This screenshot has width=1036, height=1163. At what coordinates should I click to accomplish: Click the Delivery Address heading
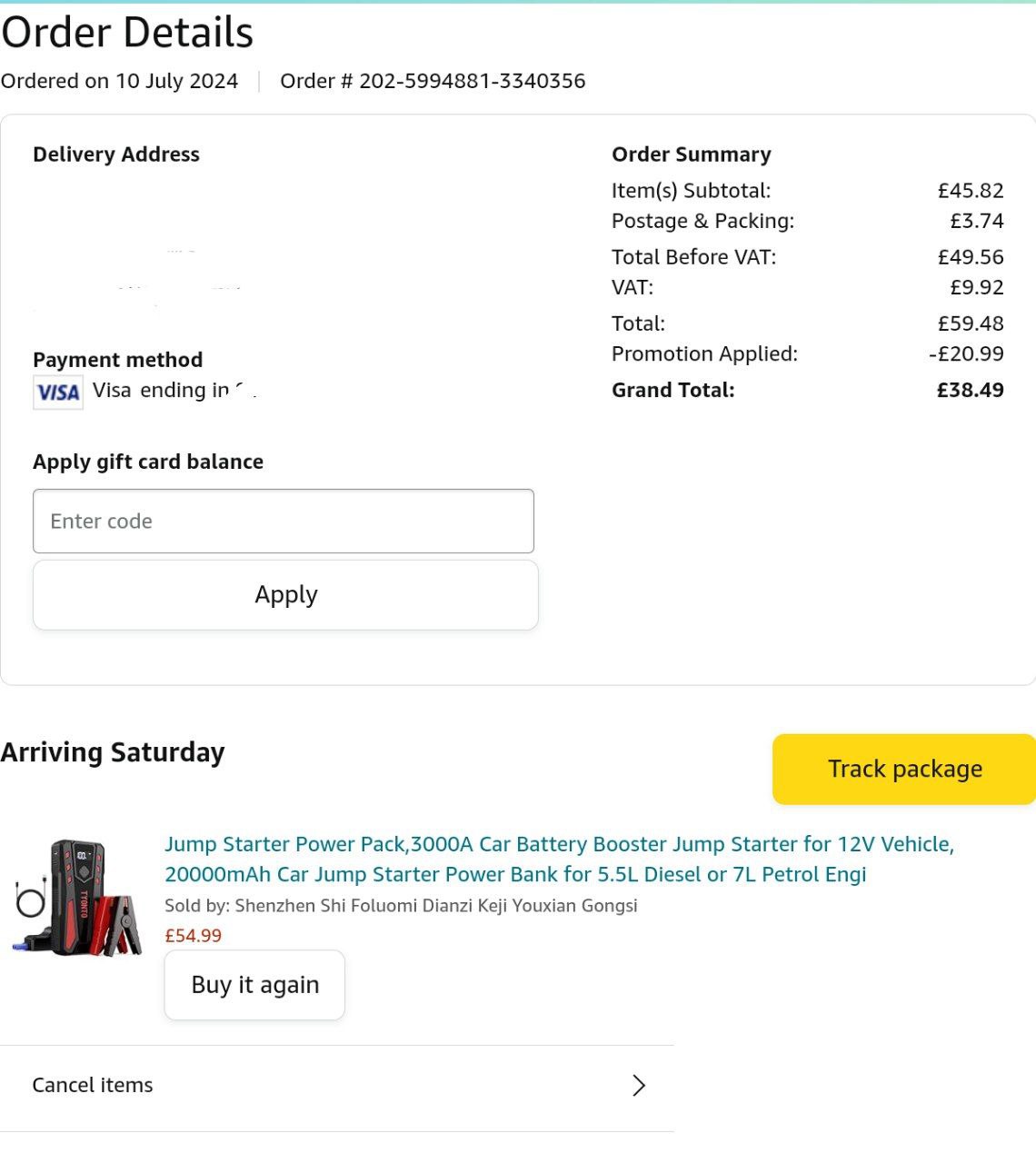point(116,154)
